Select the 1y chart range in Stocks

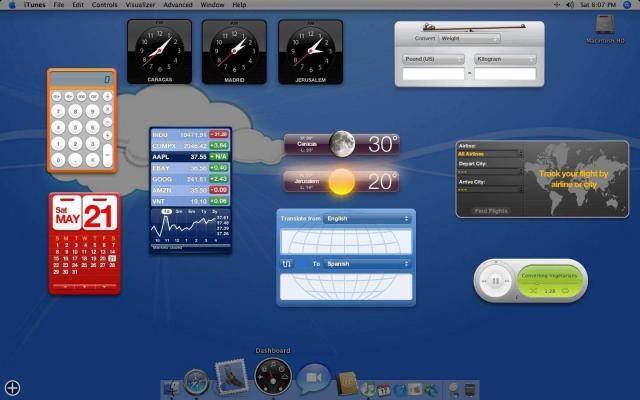click(203, 212)
